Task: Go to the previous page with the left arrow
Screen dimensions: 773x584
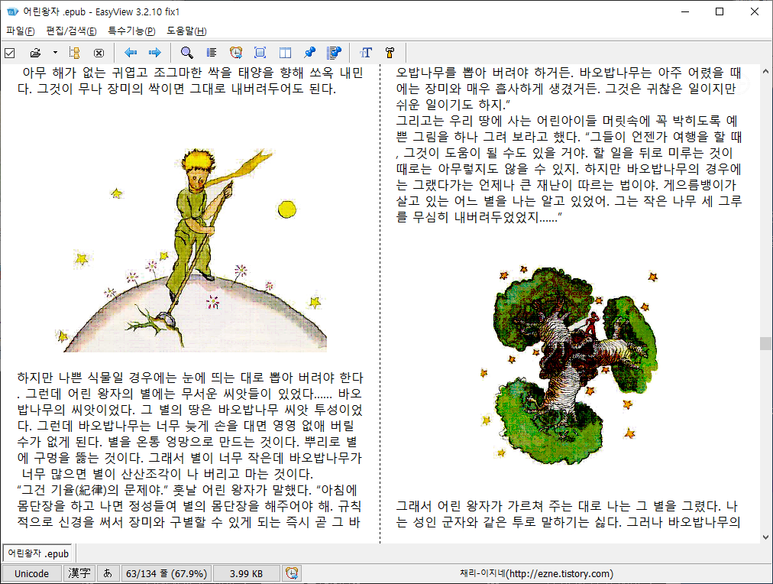Action: [x=131, y=52]
